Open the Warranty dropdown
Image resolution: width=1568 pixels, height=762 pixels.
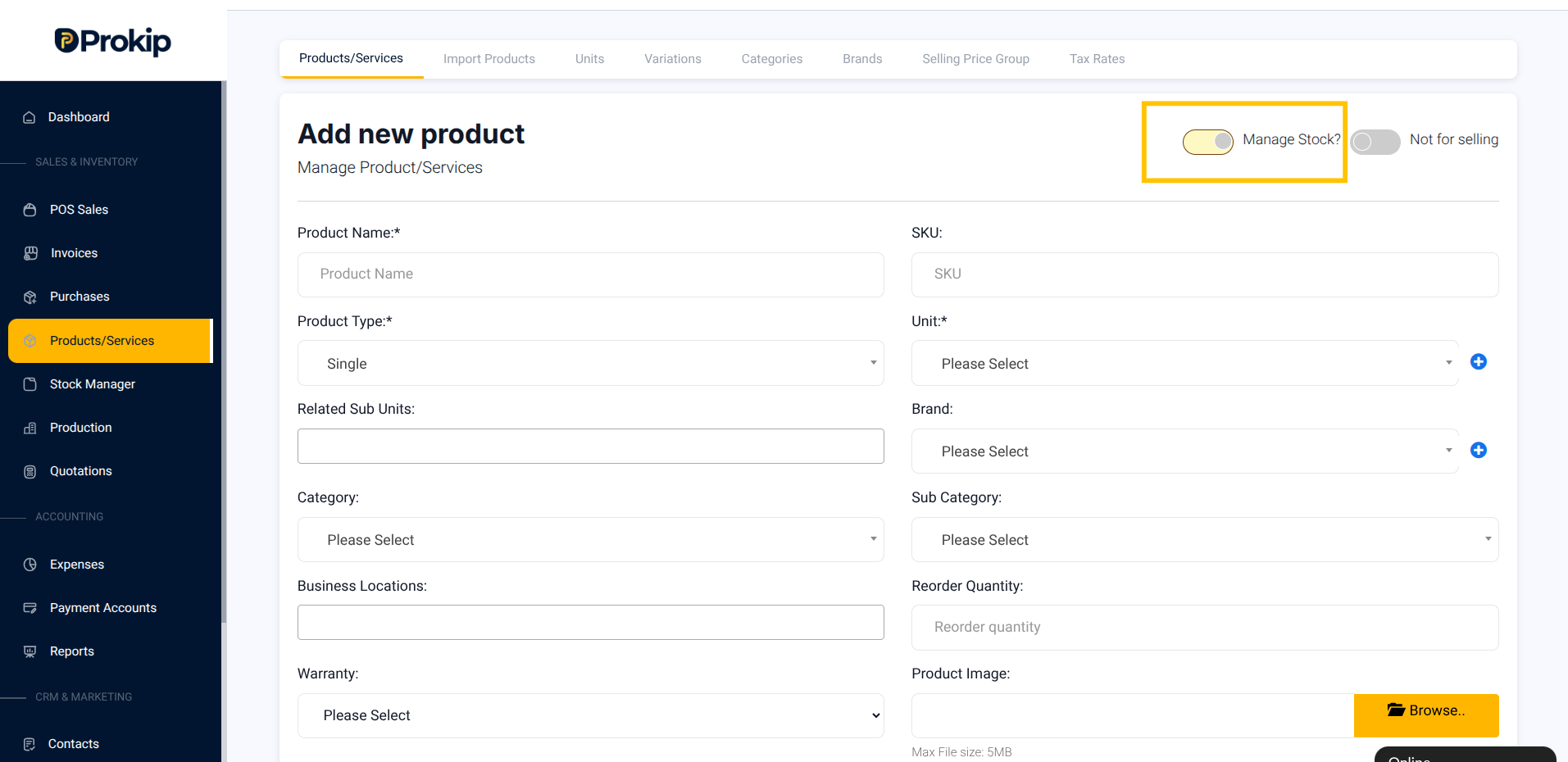tap(590, 715)
